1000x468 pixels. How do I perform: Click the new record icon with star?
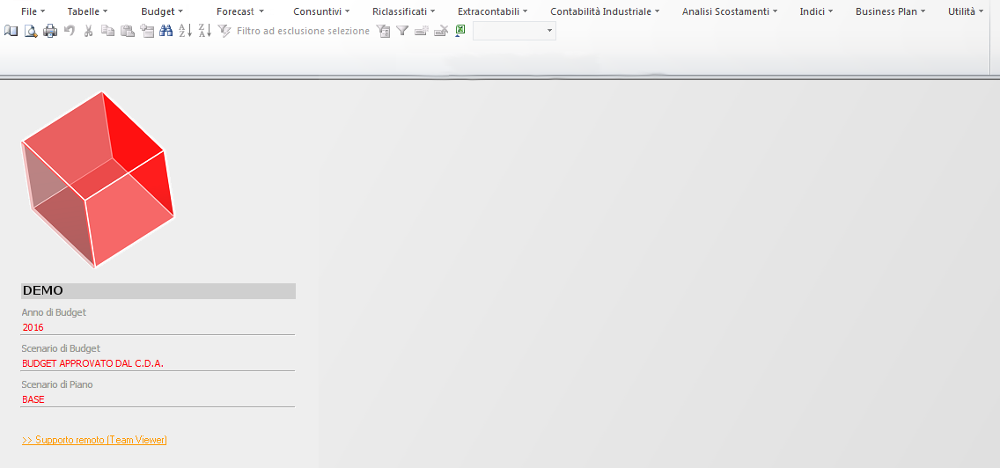click(421, 31)
